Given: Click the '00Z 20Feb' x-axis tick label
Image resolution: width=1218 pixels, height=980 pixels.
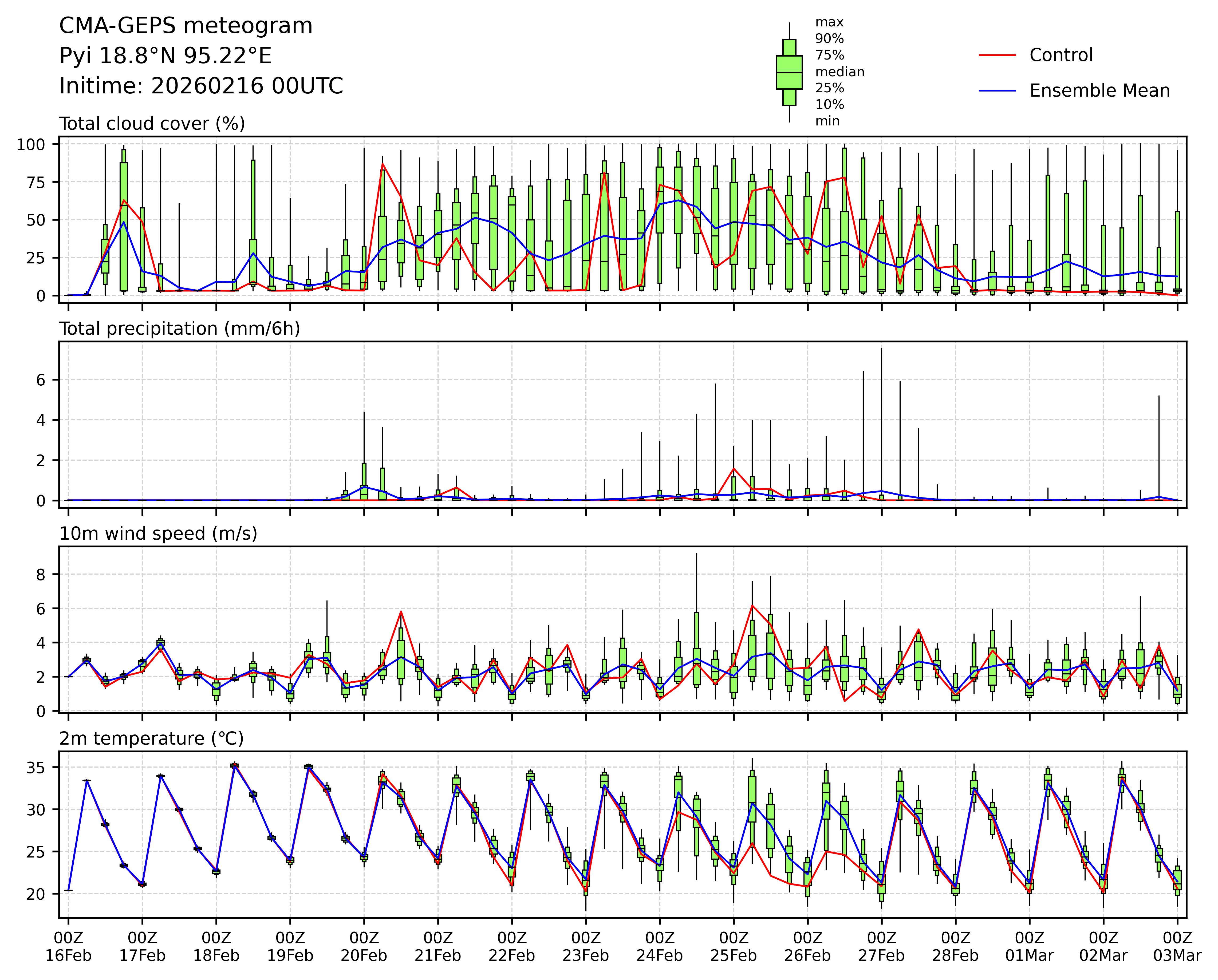Looking at the screenshot, I should (363, 947).
